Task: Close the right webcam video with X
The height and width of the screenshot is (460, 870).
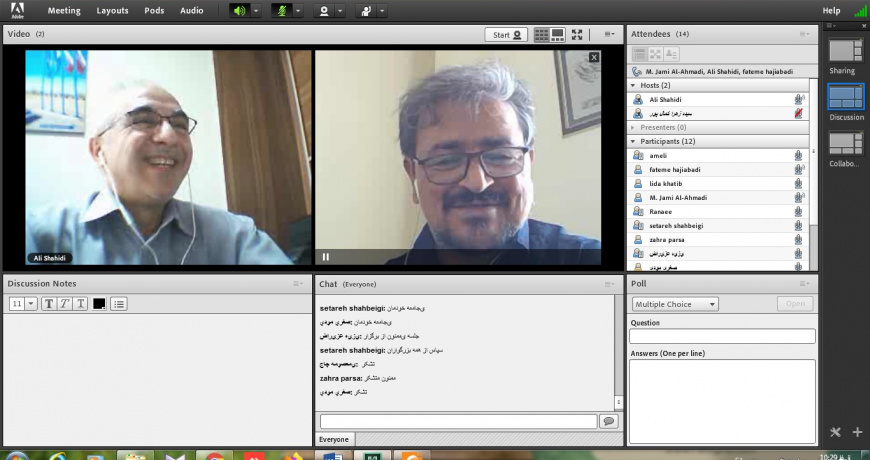Action: point(594,57)
